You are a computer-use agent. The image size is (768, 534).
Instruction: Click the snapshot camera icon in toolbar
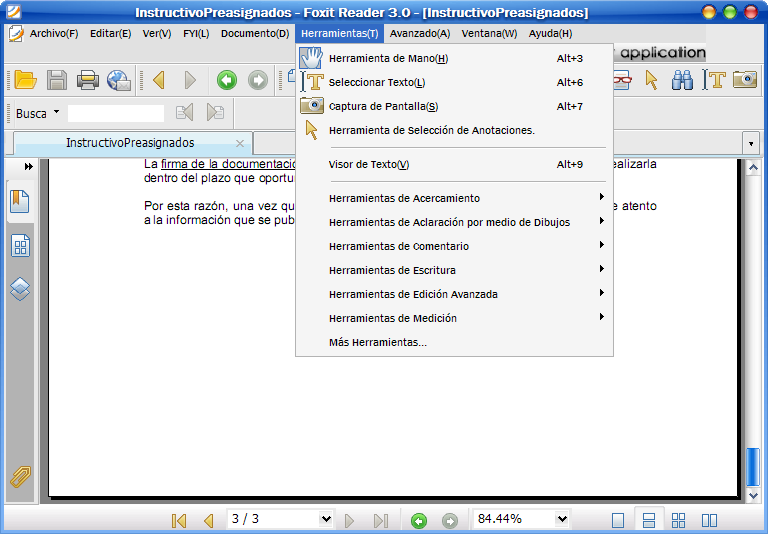click(744, 80)
